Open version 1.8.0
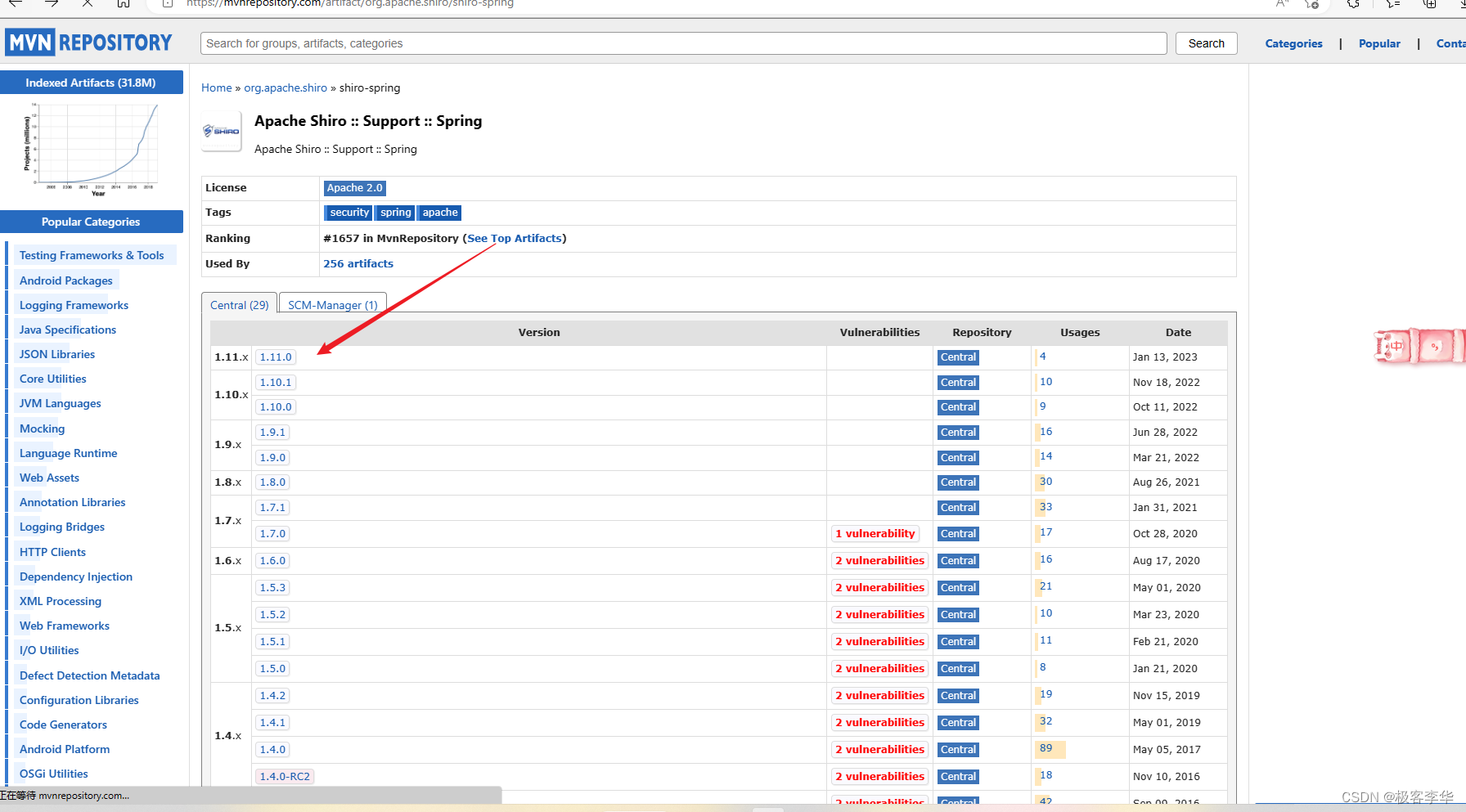 272,482
